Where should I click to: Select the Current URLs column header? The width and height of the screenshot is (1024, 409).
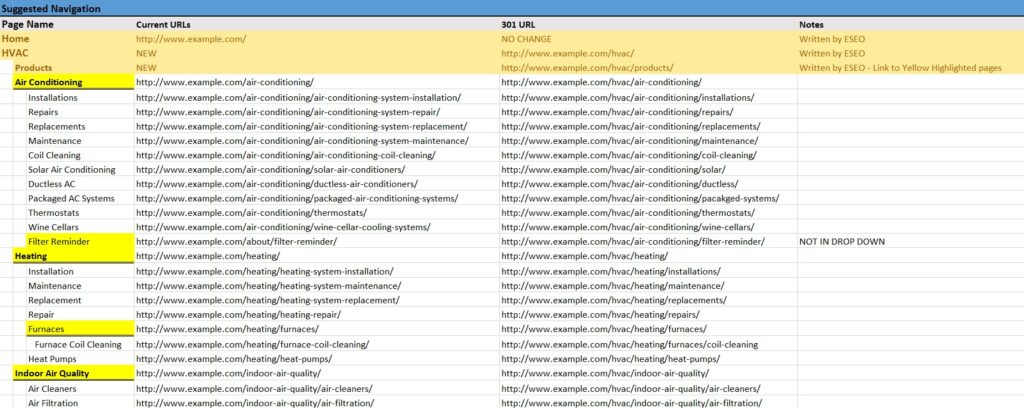[x=167, y=24]
